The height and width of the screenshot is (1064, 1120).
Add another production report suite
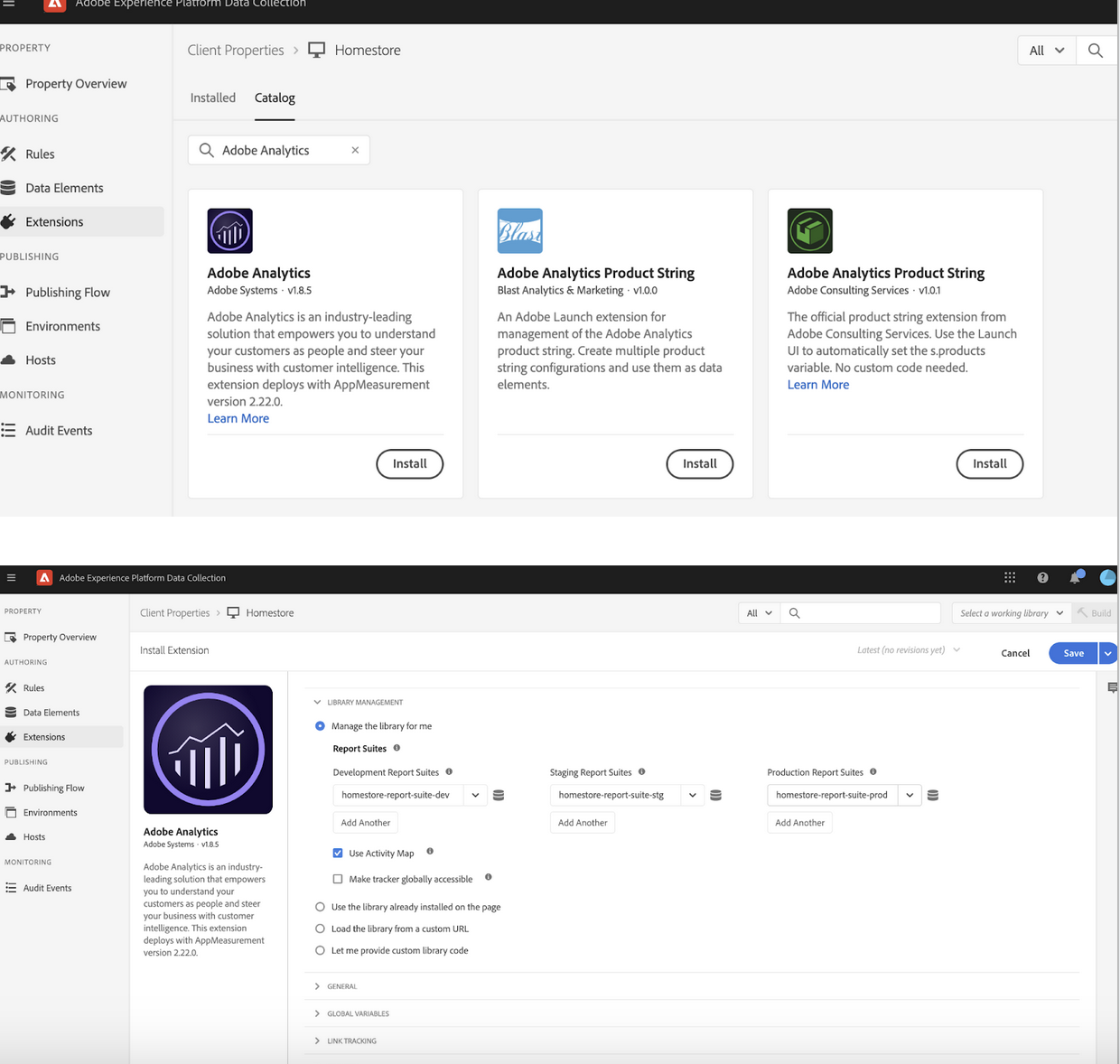click(x=799, y=823)
